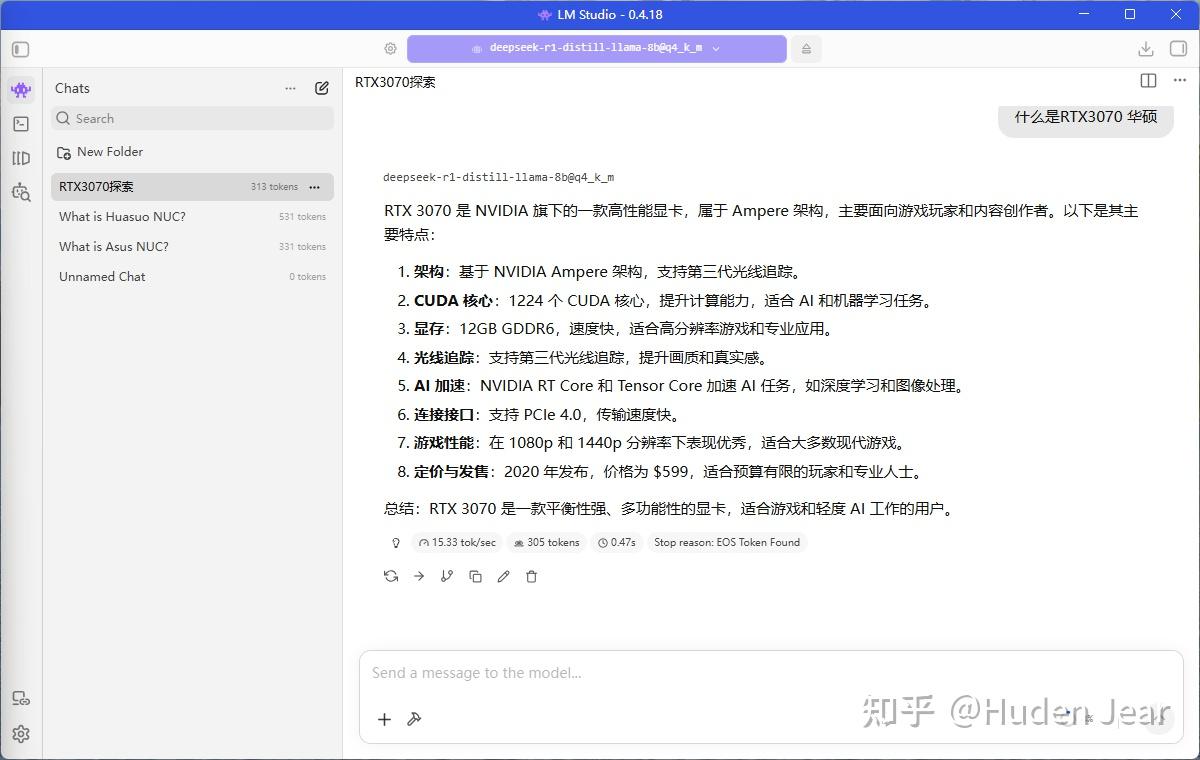The height and width of the screenshot is (760, 1200).
Task: Focus the Send a message input
Action: [x=771, y=673]
